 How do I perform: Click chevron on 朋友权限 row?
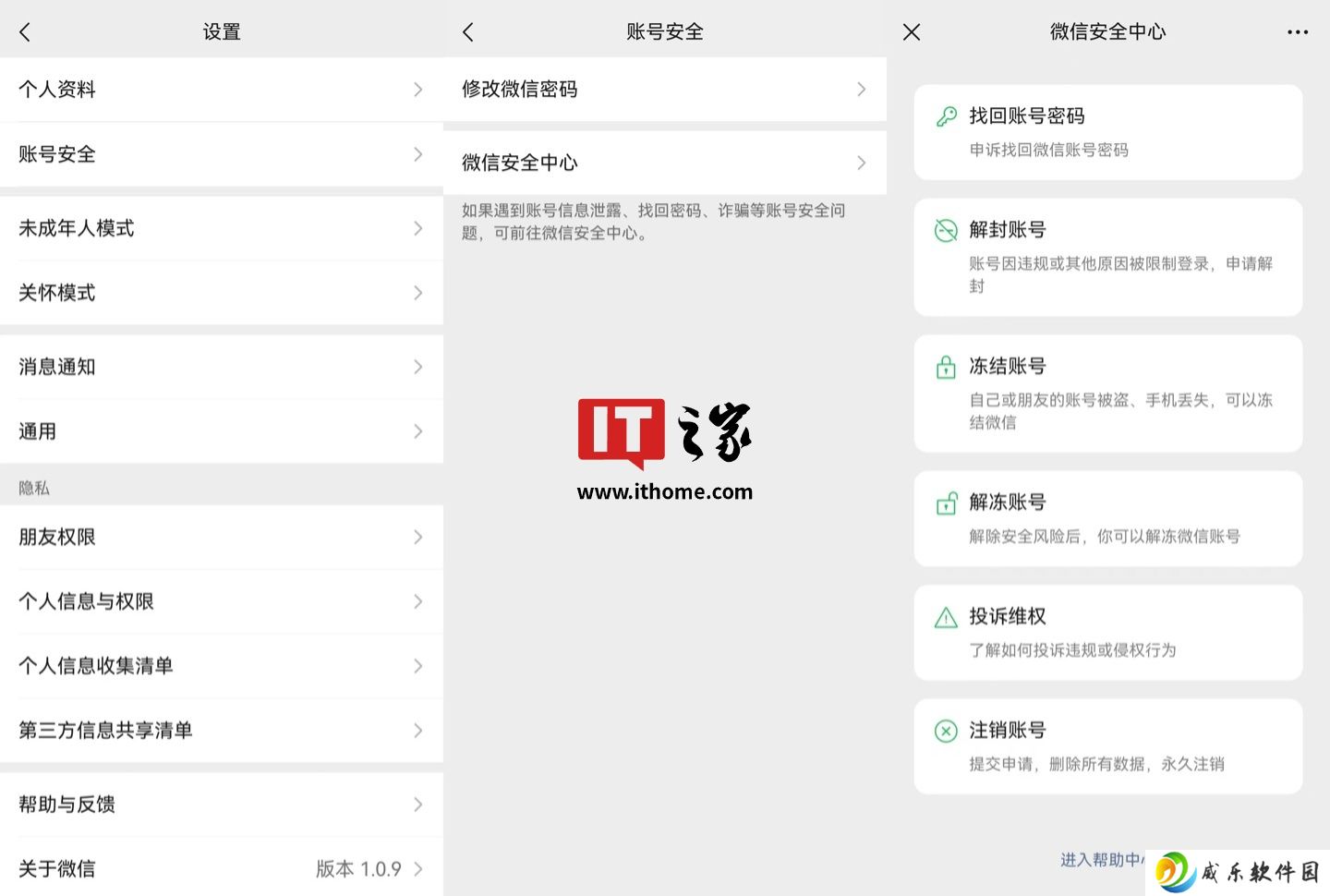tap(418, 537)
